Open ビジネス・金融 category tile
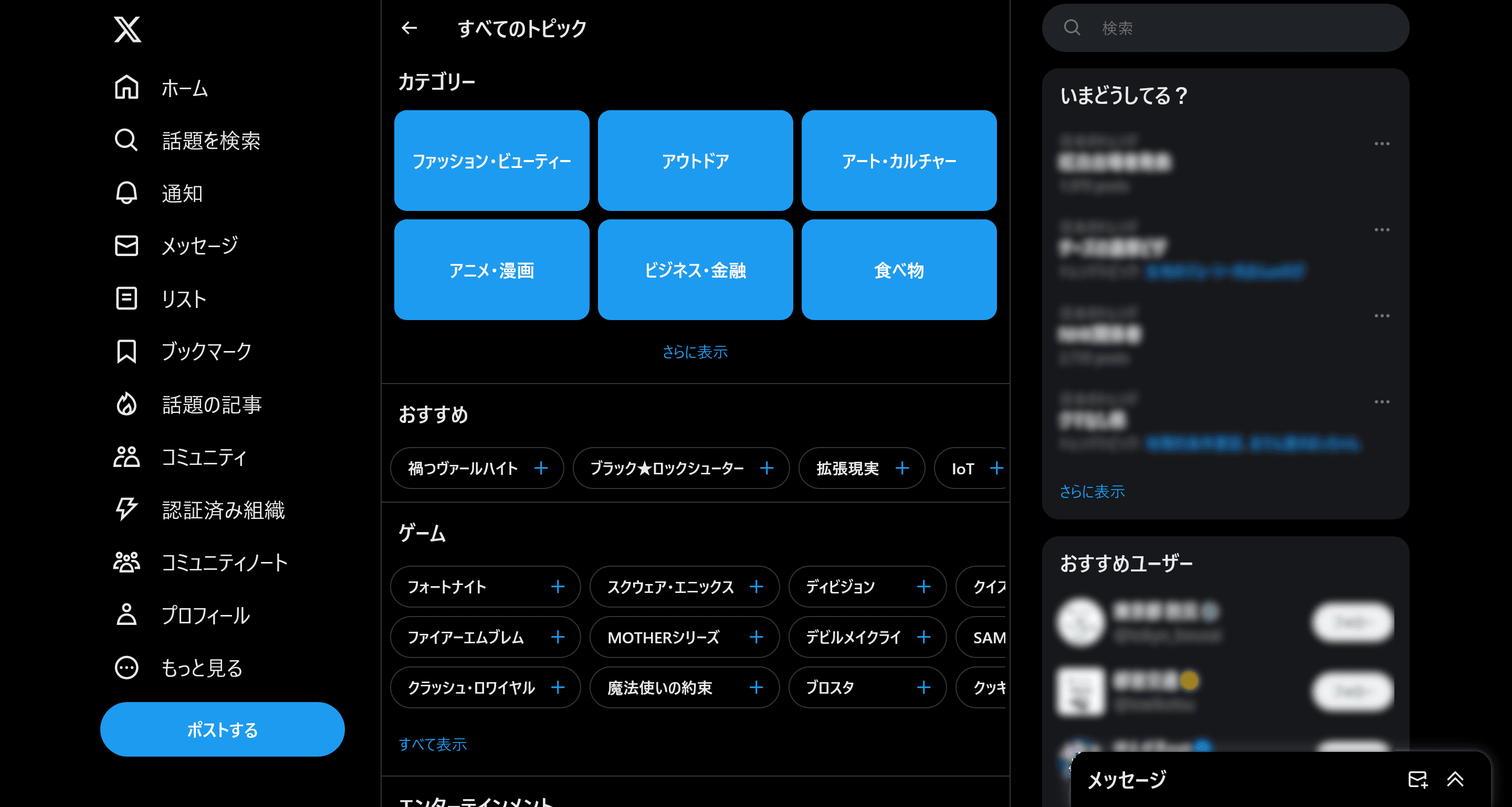 click(695, 270)
